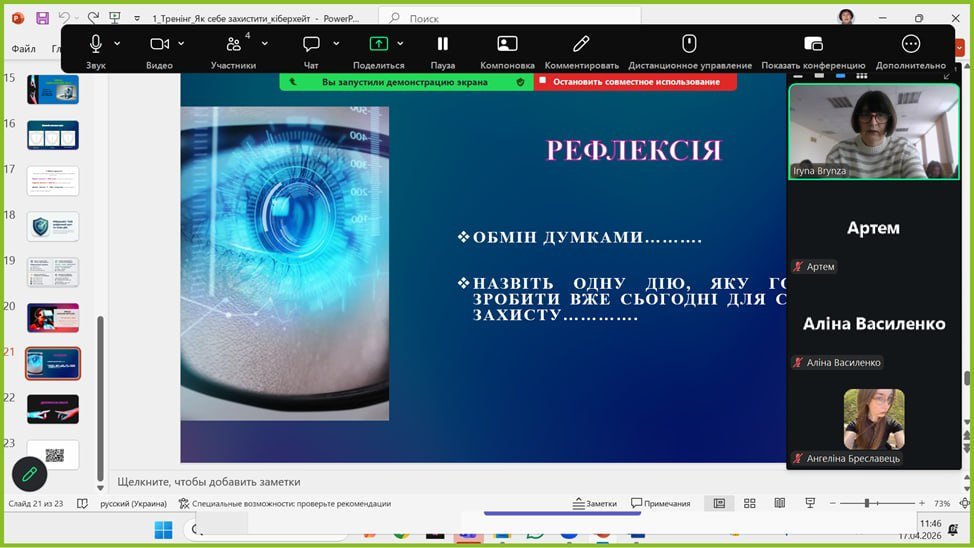Click Остановить совместное использование button

click(636, 82)
